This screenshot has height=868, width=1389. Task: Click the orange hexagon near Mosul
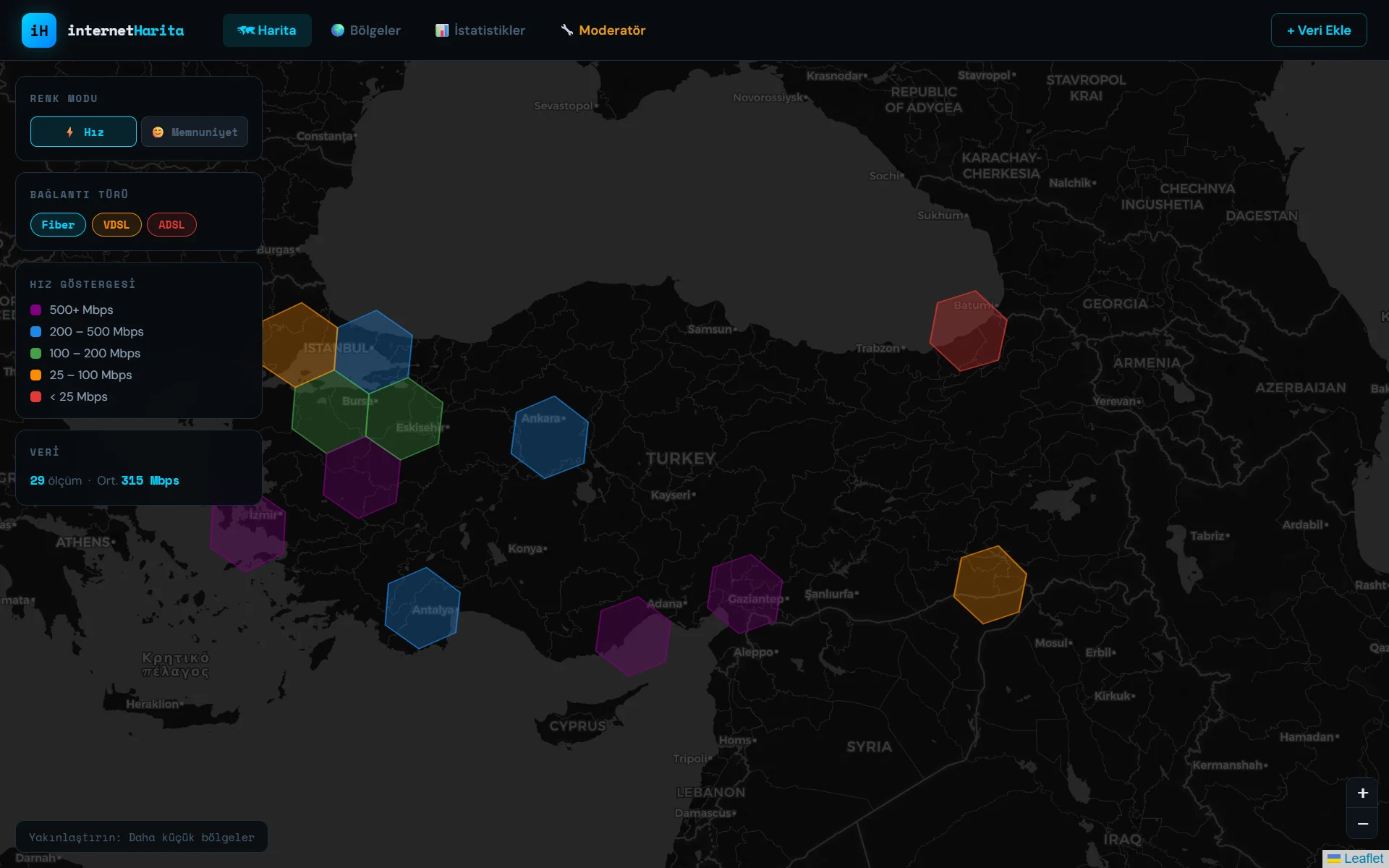(x=990, y=584)
